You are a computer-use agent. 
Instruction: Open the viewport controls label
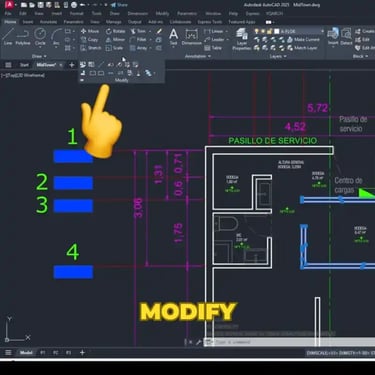[x=23, y=76]
